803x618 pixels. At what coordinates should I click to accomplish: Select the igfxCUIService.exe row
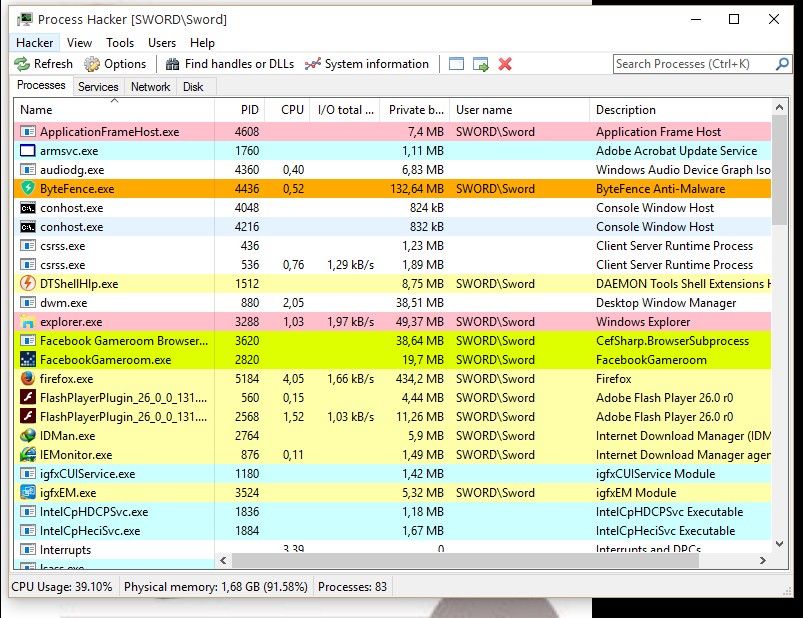tap(392, 473)
